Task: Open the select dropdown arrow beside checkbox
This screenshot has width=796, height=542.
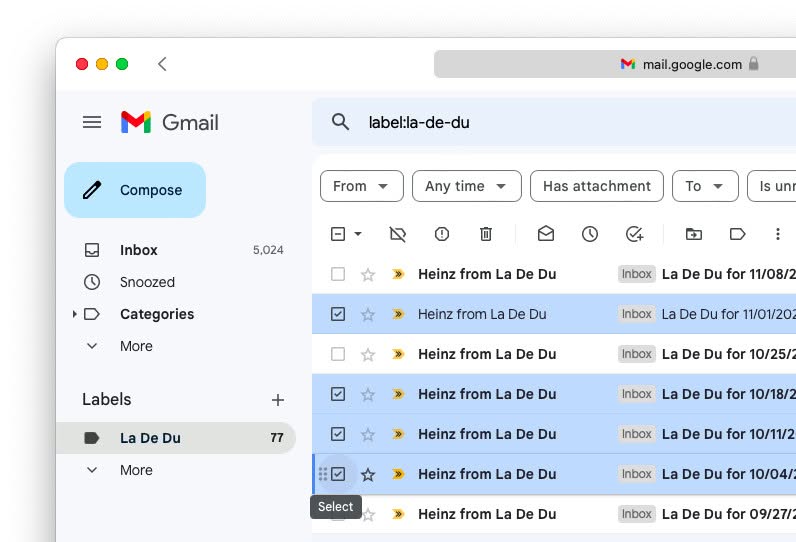Action: (358, 234)
